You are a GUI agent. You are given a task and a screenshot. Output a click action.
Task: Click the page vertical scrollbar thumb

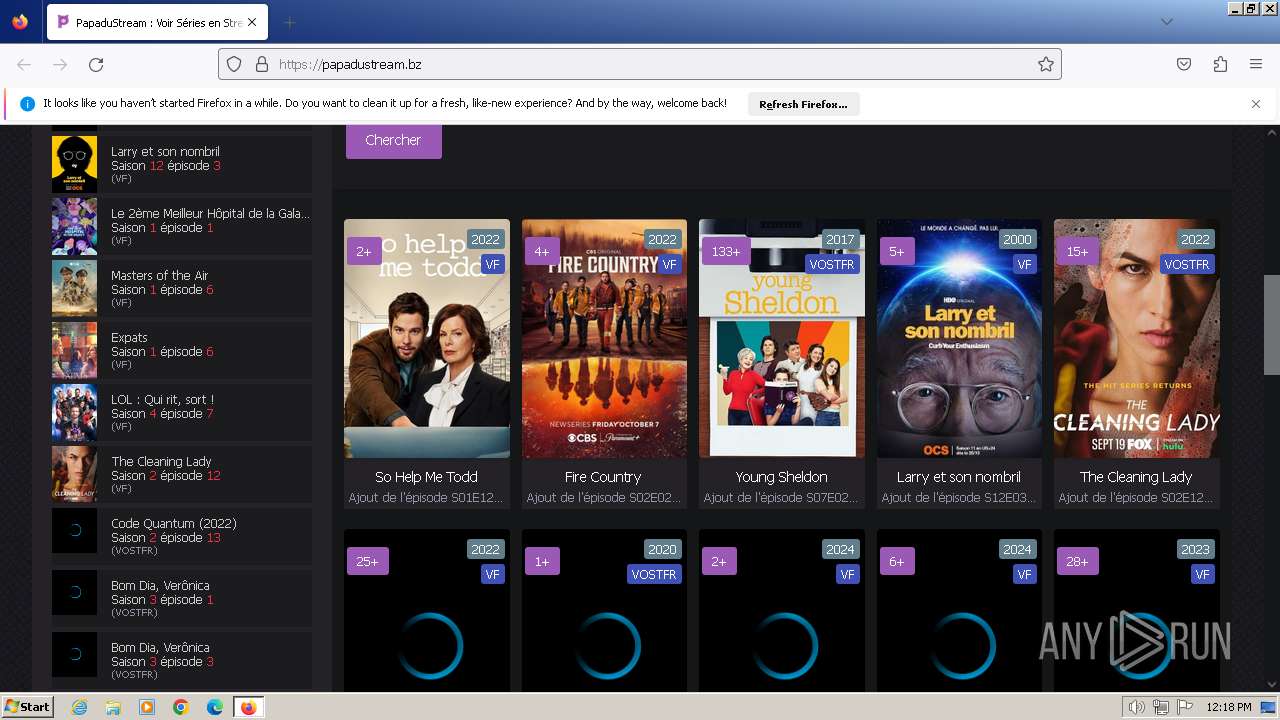coord(1272,324)
